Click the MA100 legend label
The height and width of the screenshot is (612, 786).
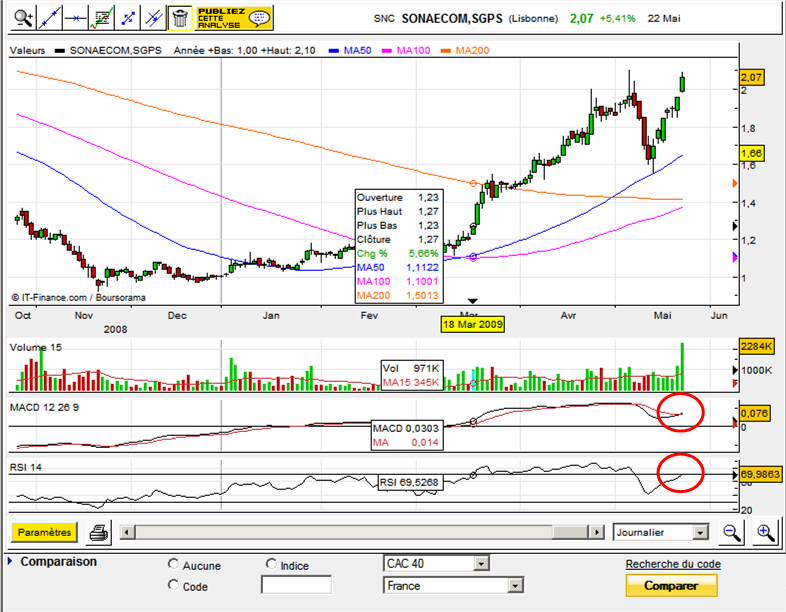coord(413,51)
